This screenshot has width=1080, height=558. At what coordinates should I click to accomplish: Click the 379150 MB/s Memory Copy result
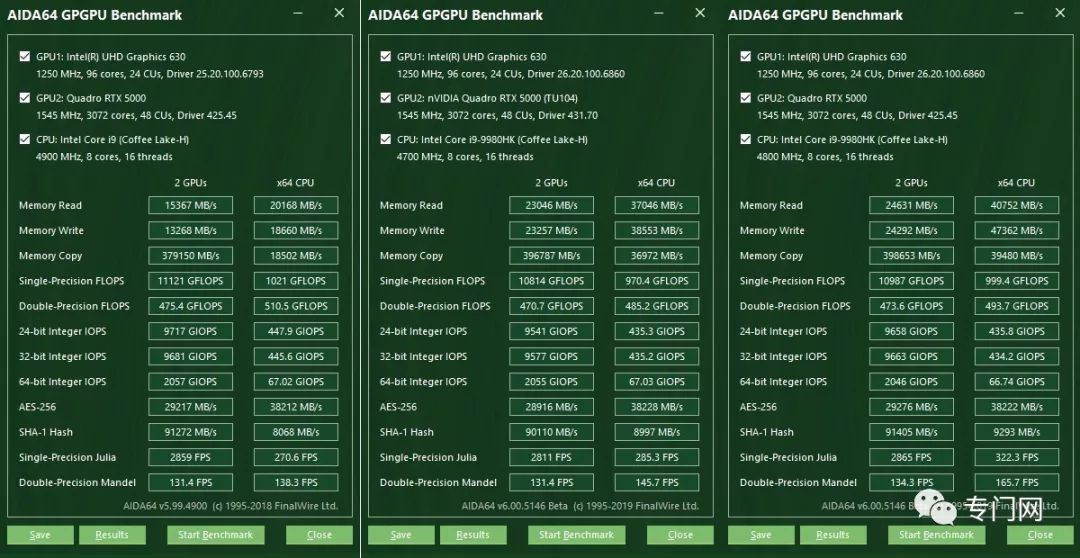point(191,256)
